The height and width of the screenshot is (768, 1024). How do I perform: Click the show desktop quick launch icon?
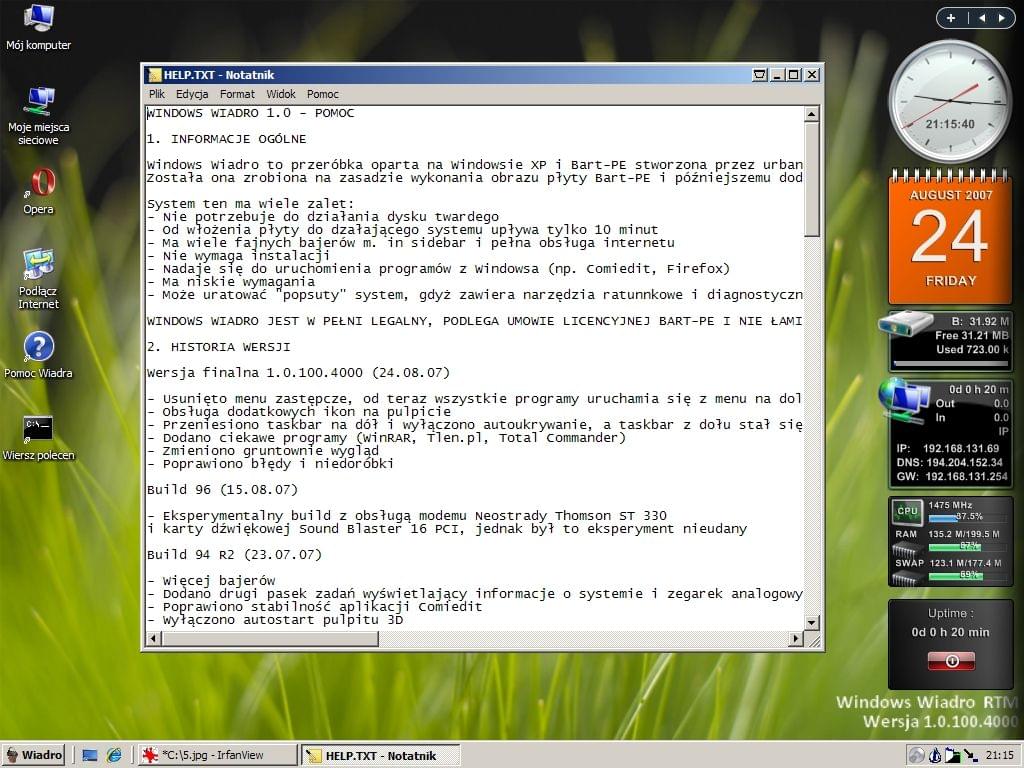(89, 756)
